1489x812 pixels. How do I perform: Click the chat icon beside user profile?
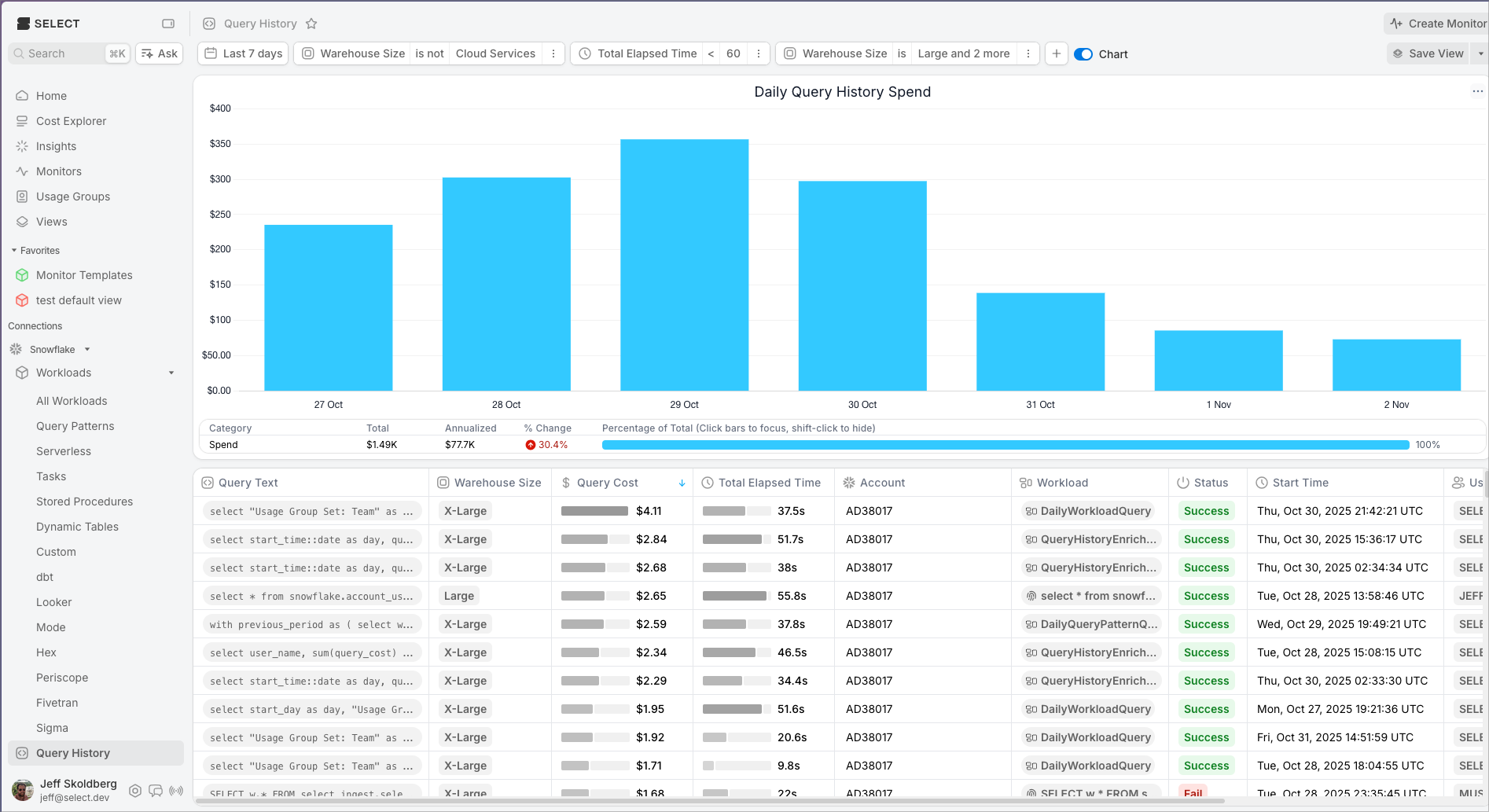[x=156, y=791]
